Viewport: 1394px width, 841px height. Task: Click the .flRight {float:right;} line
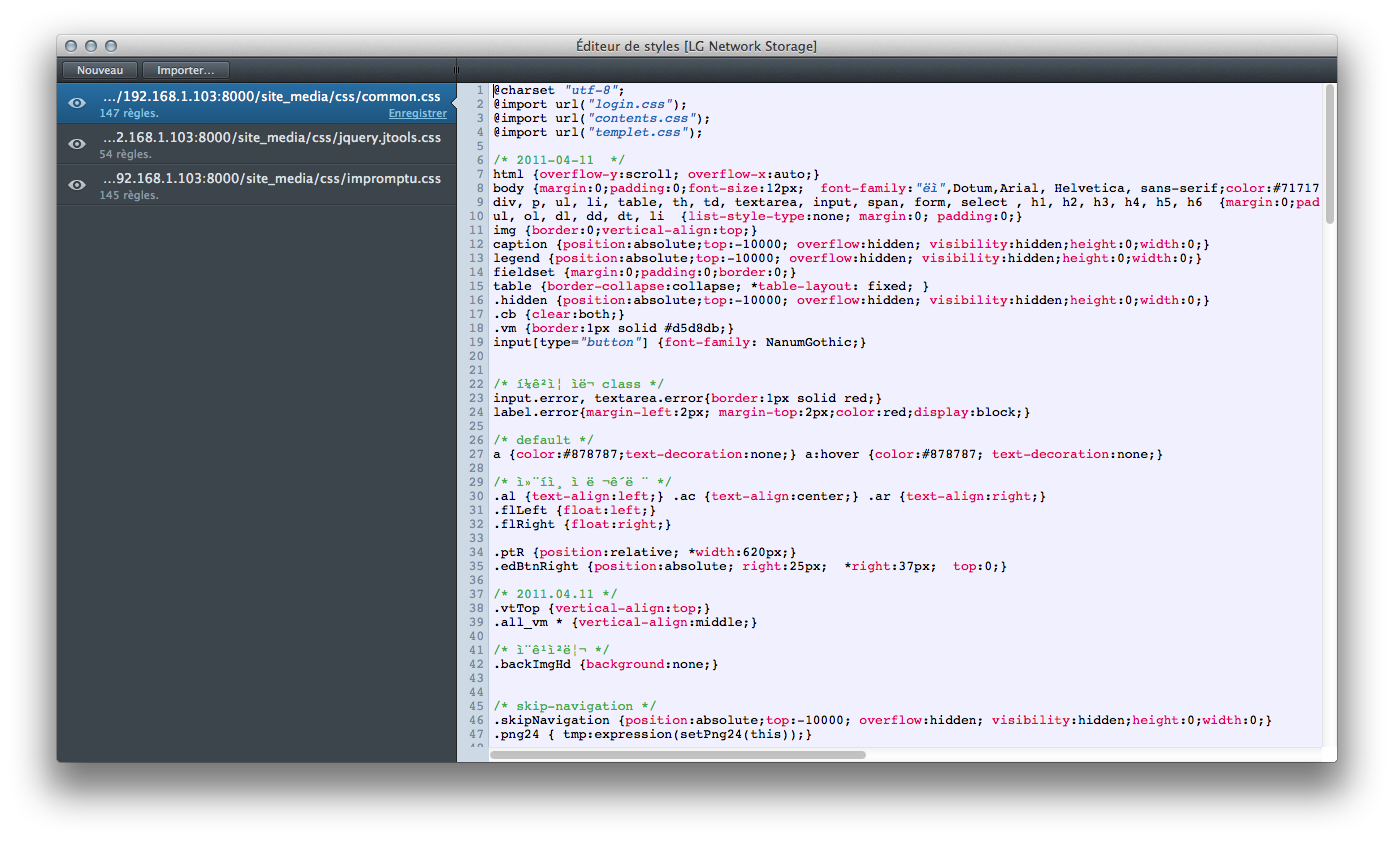(x=583, y=524)
